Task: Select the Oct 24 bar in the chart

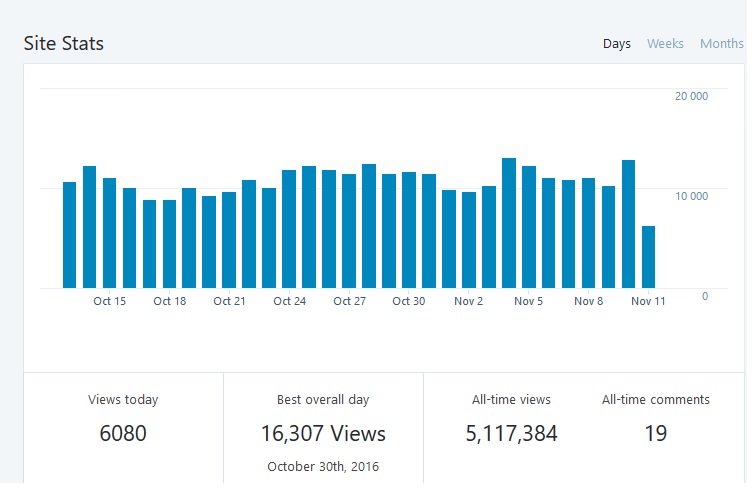Action: [x=289, y=229]
